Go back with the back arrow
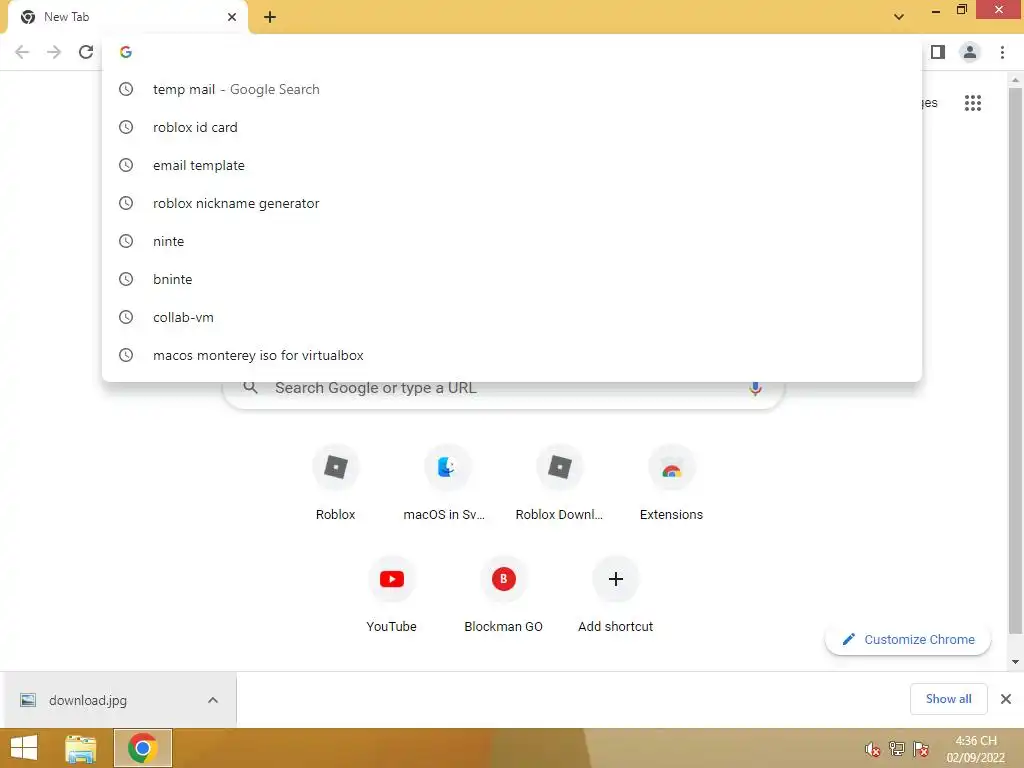The height and width of the screenshot is (768, 1024). click(x=22, y=52)
